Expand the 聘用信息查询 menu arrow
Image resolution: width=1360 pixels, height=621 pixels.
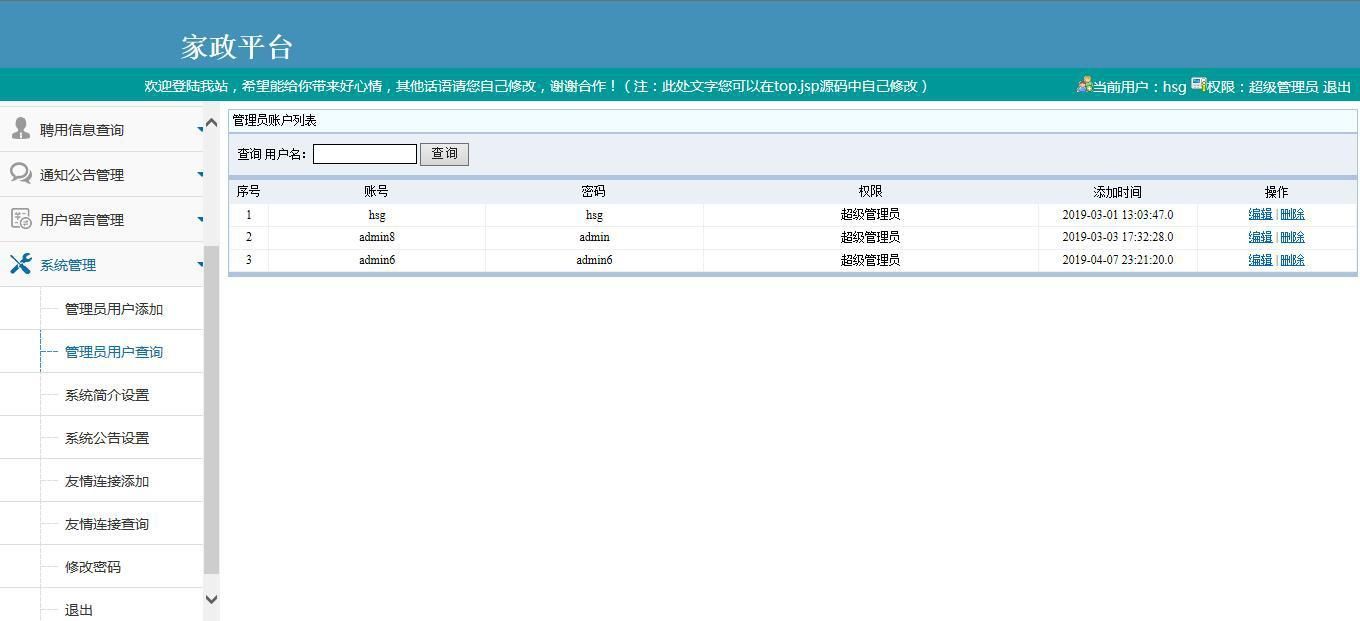200,130
